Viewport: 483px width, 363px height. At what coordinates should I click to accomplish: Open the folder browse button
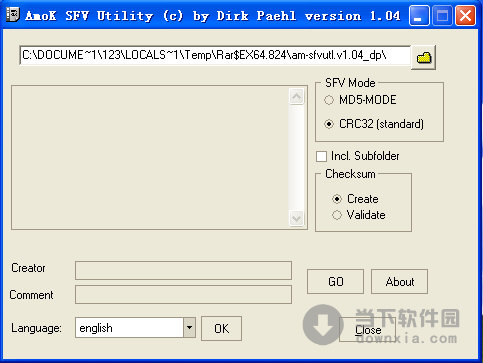click(423, 57)
